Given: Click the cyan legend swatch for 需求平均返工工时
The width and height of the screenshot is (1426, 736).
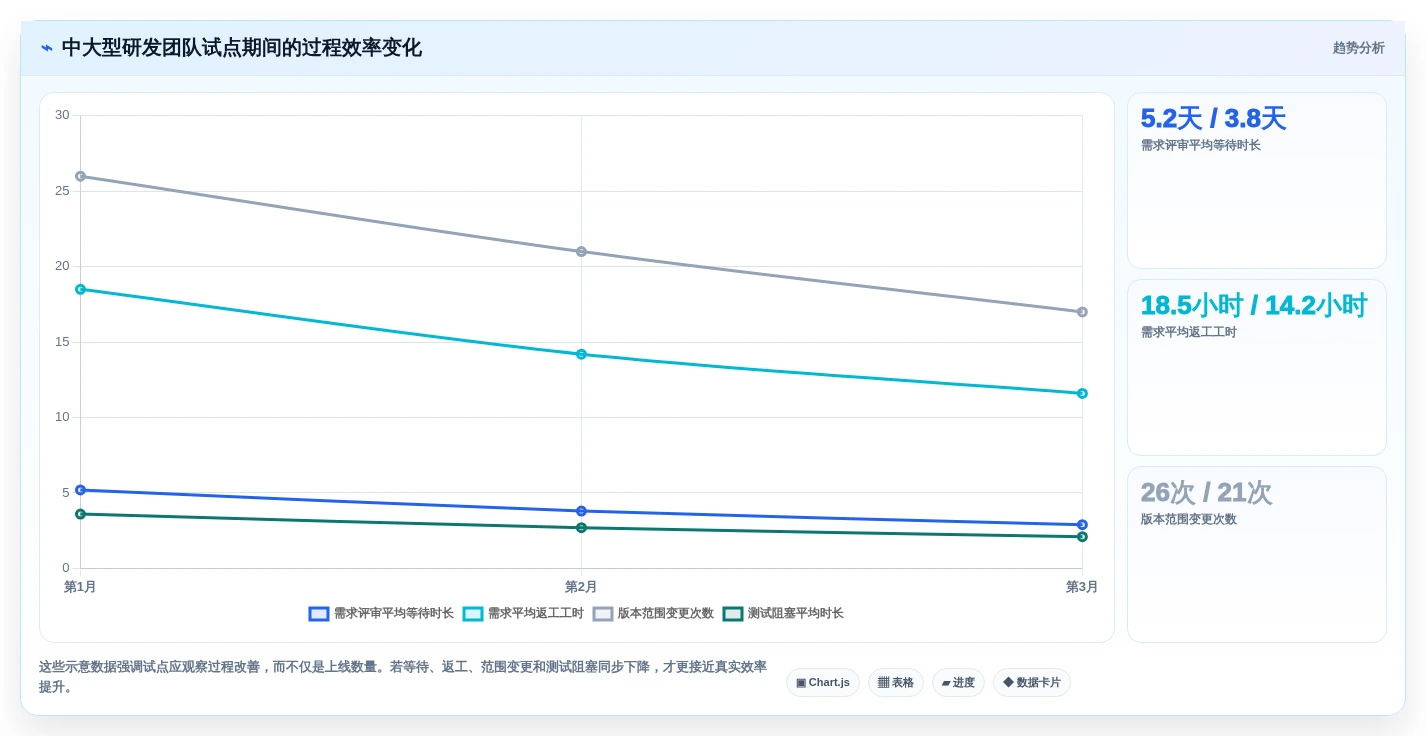Looking at the screenshot, I should pos(473,614).
